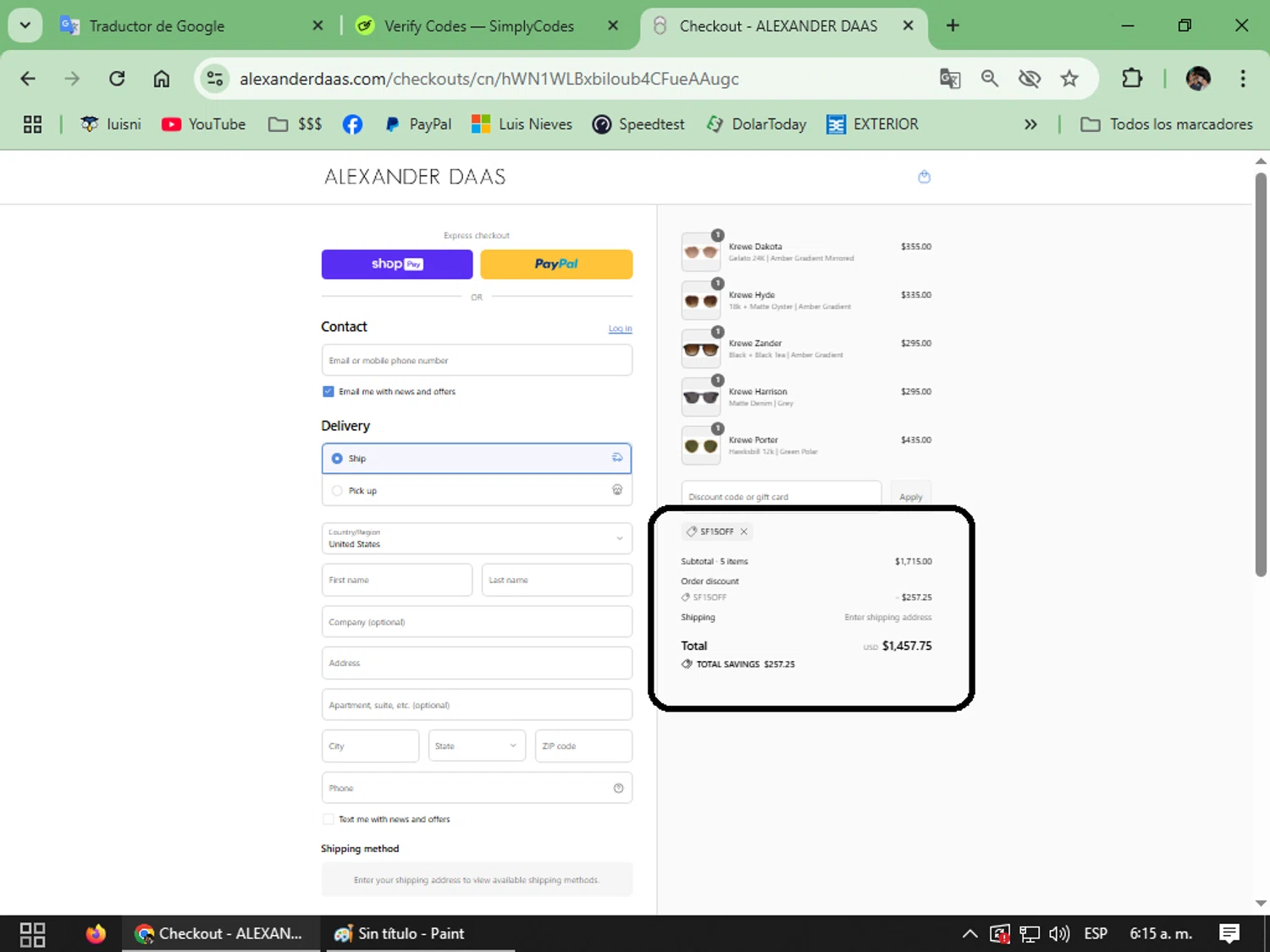The height and width of the screenshot is (952, 1270).
Task: Select the Pick up delivery option
Action: click(x=477, y=490)
